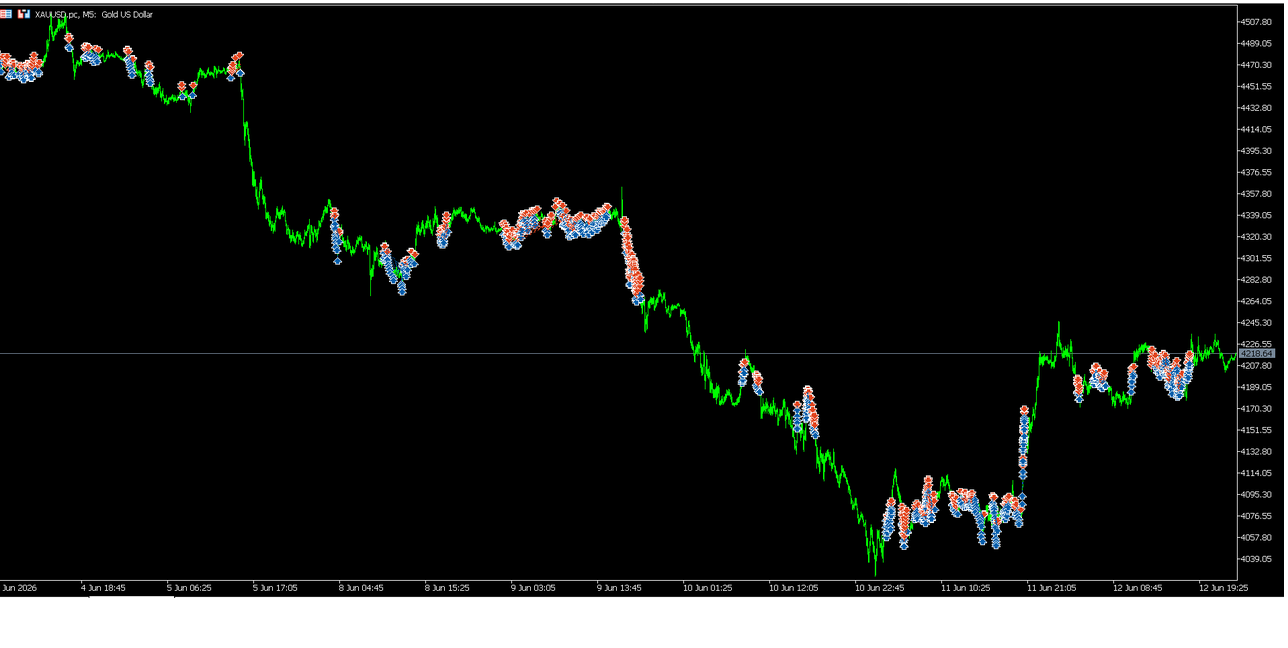This screenshot has height=648, width=1288.
Task: Click the horizontal bid price line
Action: click(618, 353)
